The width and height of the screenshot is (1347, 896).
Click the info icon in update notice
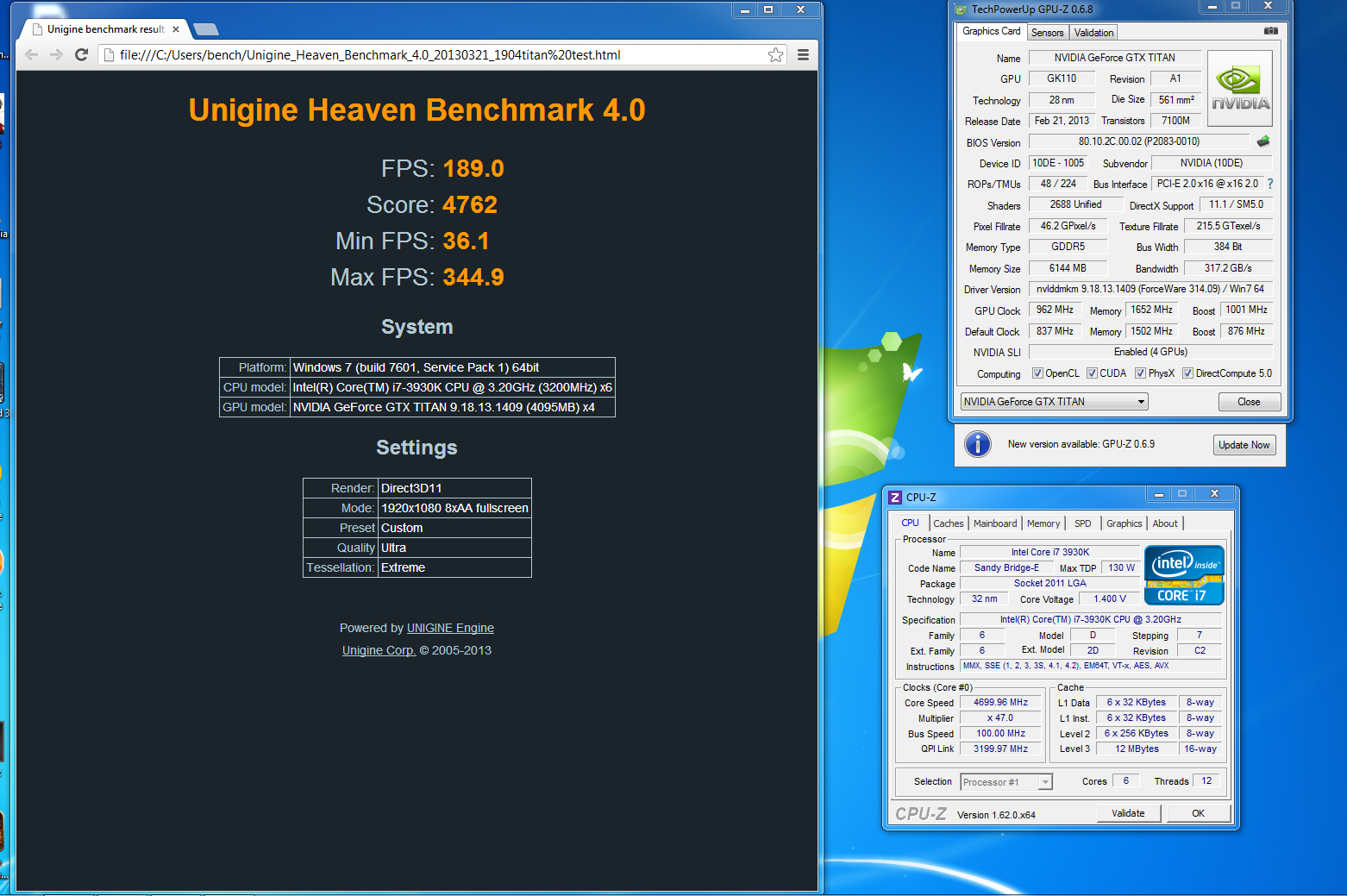[x=977, y=444]
